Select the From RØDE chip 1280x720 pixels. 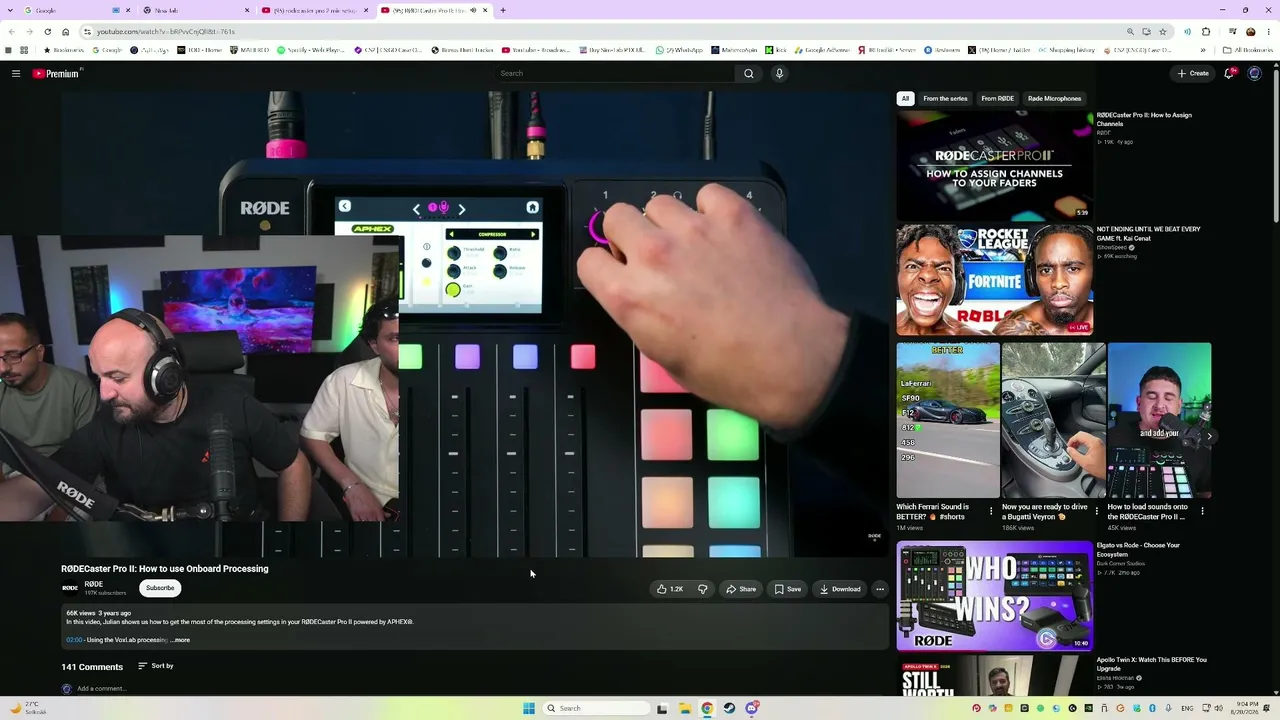(997, 99)
